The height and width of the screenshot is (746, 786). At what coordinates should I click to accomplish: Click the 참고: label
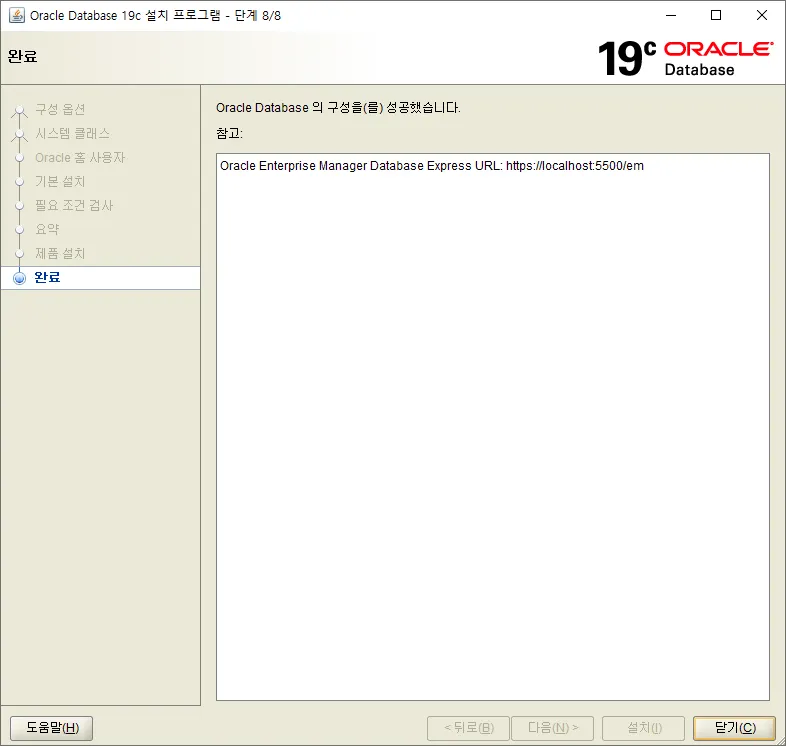pos(229,133)
